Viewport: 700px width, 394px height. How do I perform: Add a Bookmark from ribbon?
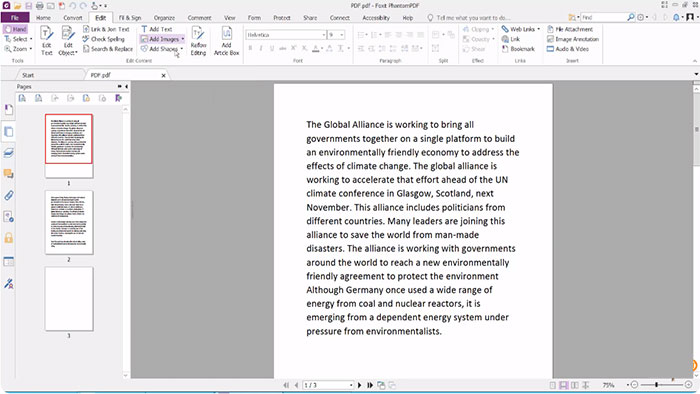tap(518, 49)
